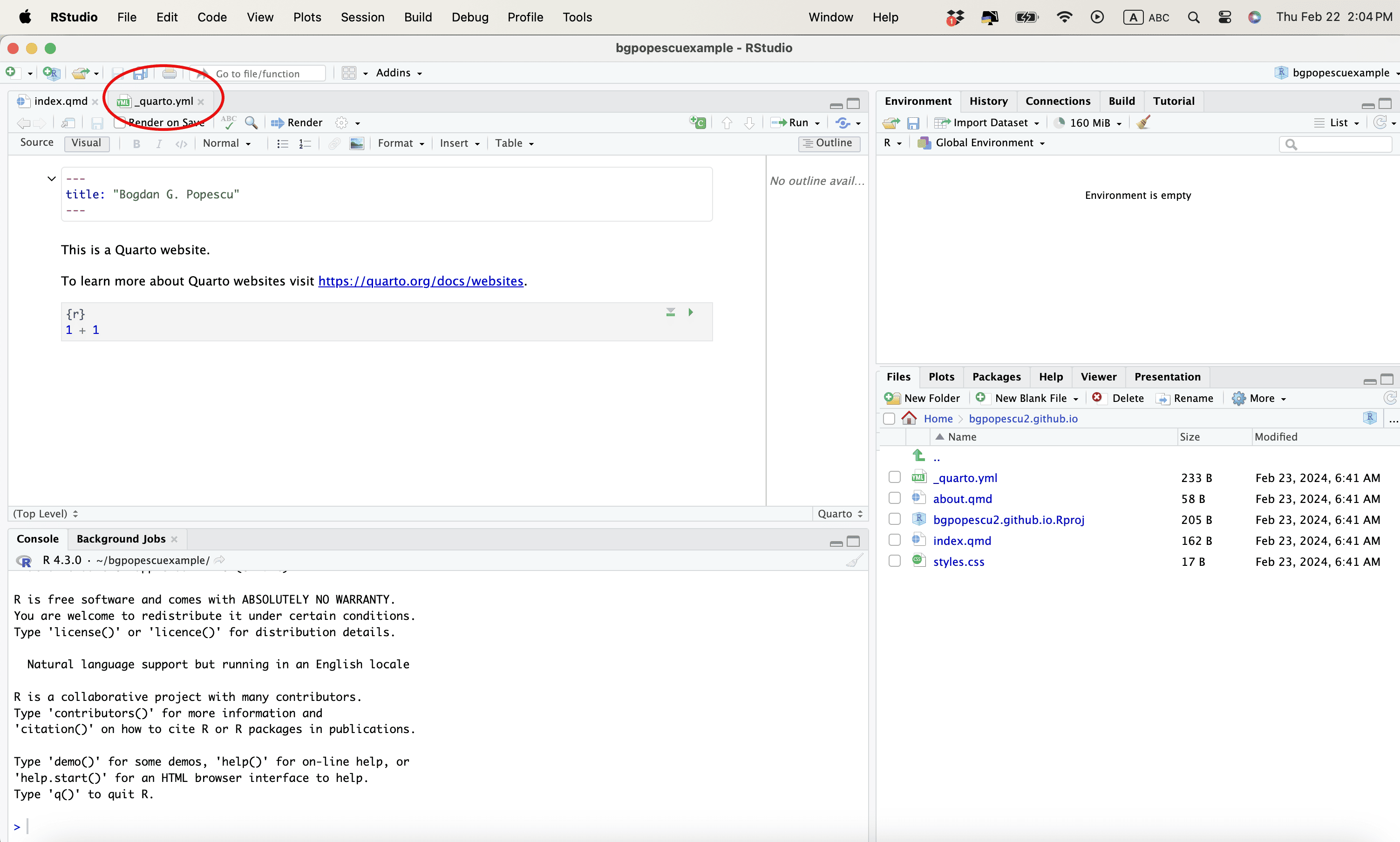Click the Render button icon
Image resolution: width=1400 pixels, height=842 pixels.
point(277,122)
